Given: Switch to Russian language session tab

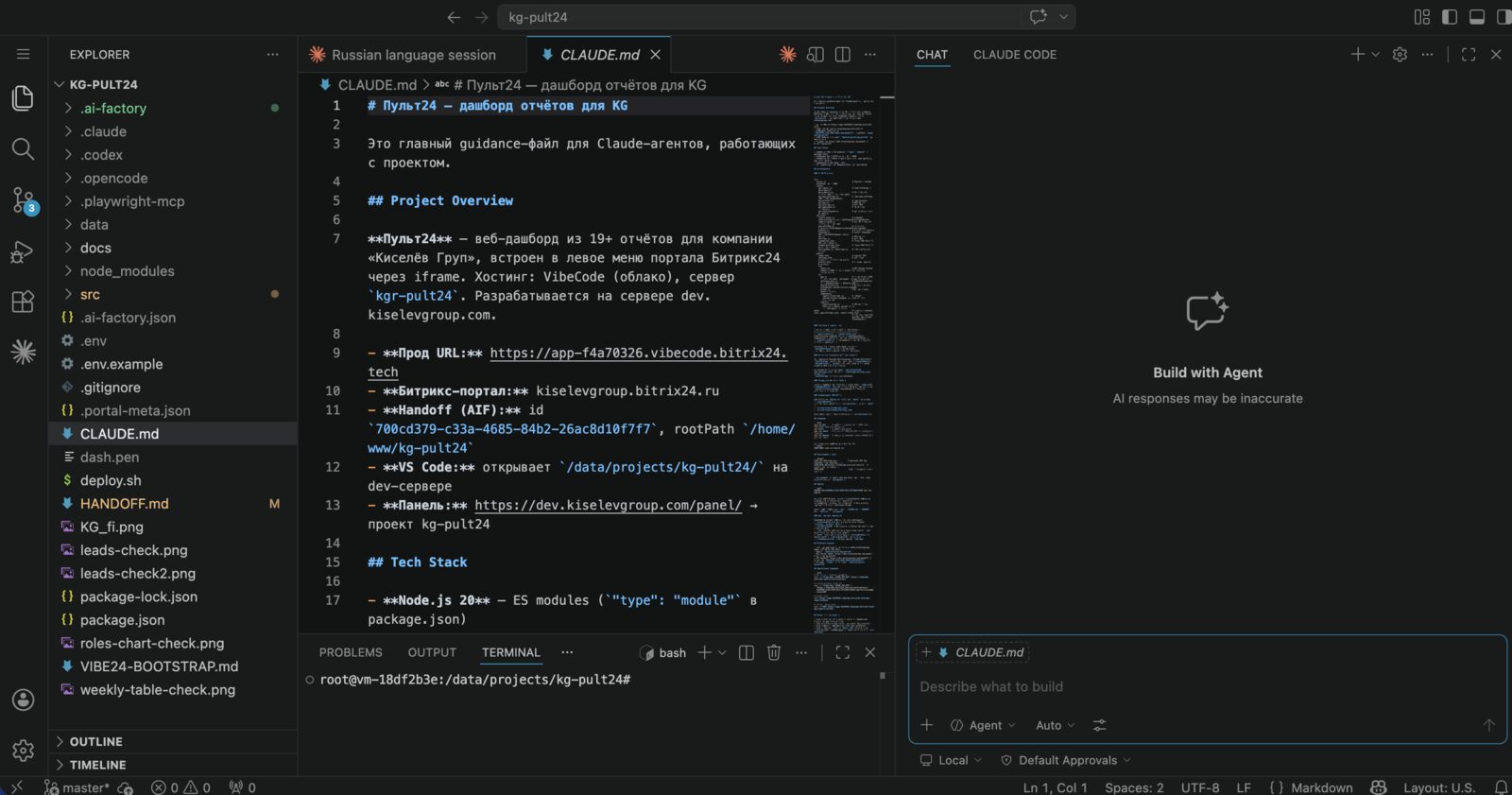Looking at the screenshot, I should pyautogui.click(x=413, y=55).
